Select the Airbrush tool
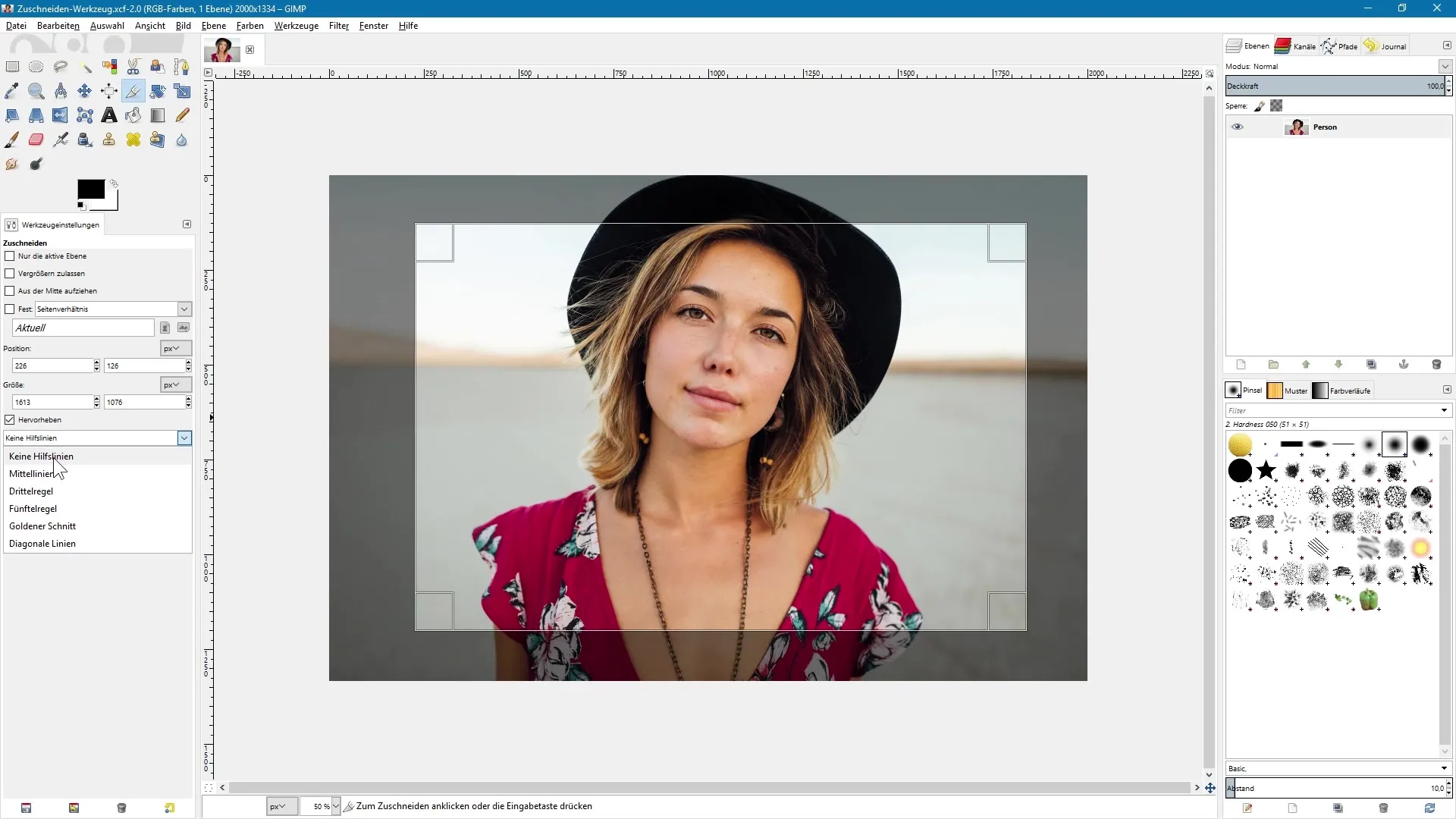 coord(61,140)
